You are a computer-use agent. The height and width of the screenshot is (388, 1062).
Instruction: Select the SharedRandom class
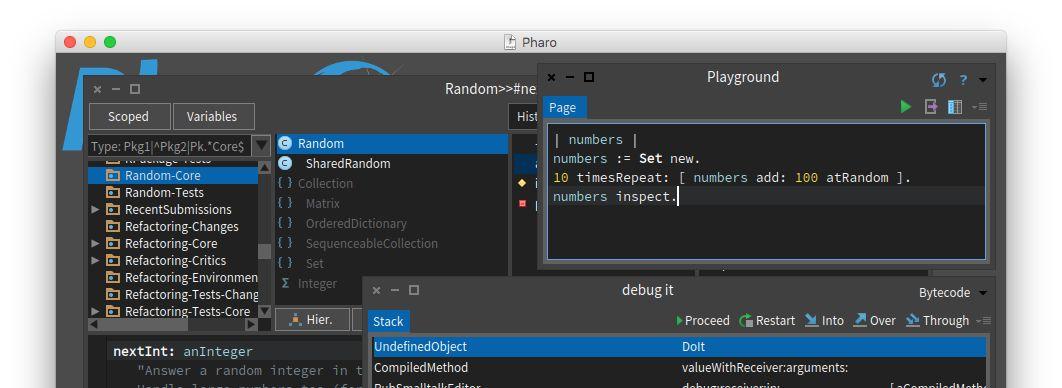pos(392,163)
